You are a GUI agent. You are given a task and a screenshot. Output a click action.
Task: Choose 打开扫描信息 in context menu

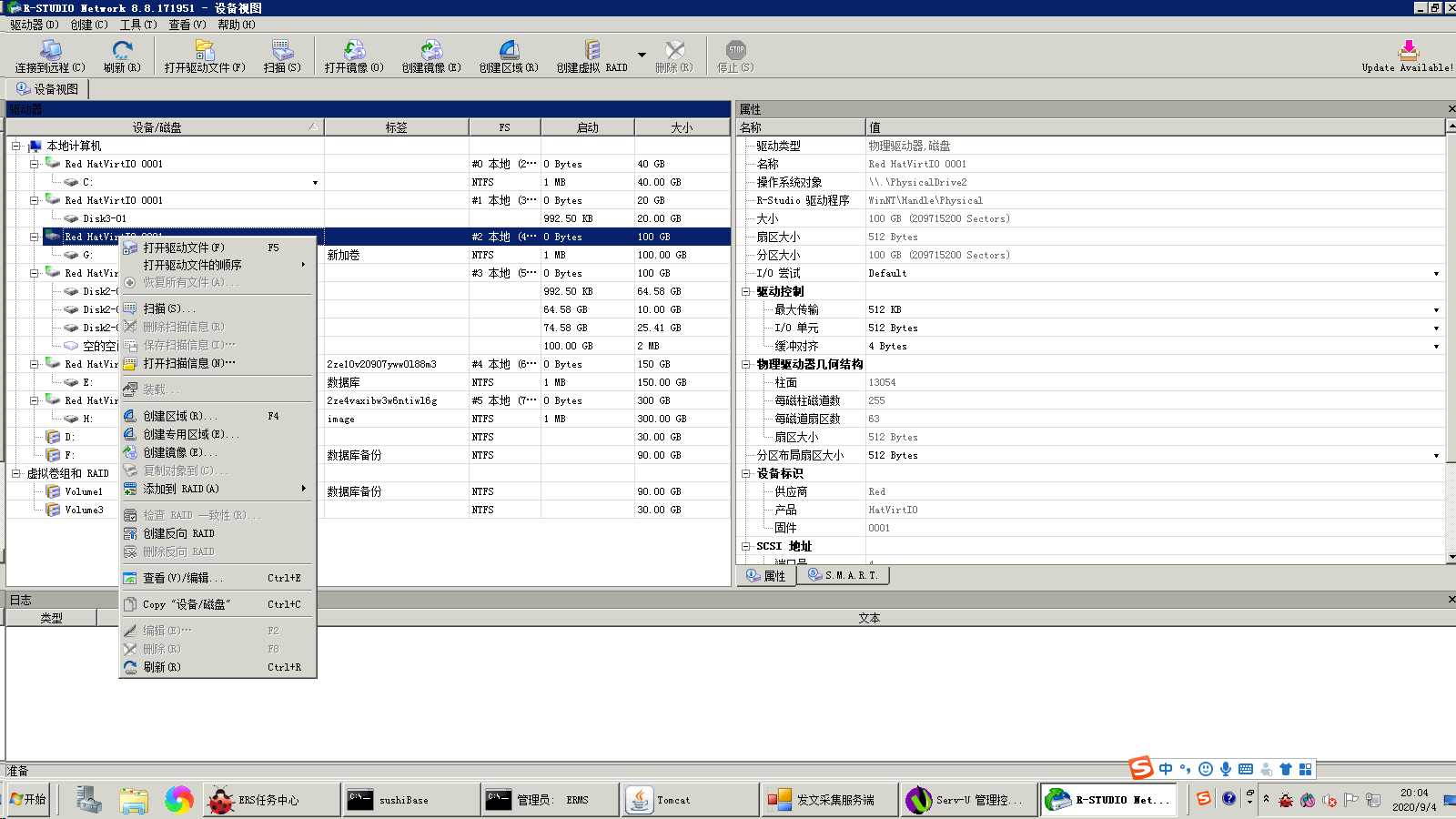point(218,363)
